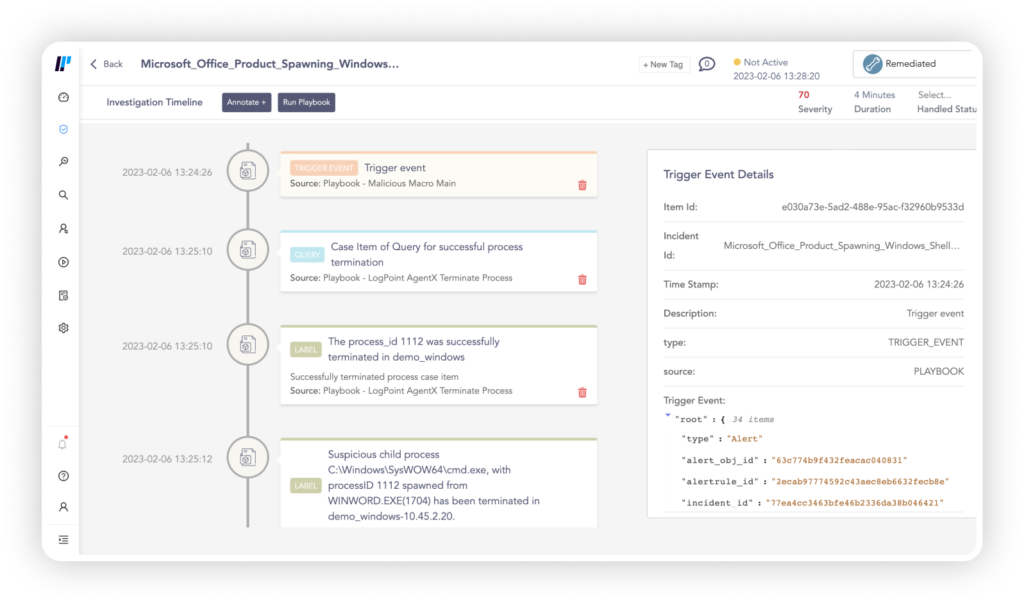Viewport: 1024px width, 603px height.
Task: Click the source value PLAYBOOK
Action: tap(938, 371)
